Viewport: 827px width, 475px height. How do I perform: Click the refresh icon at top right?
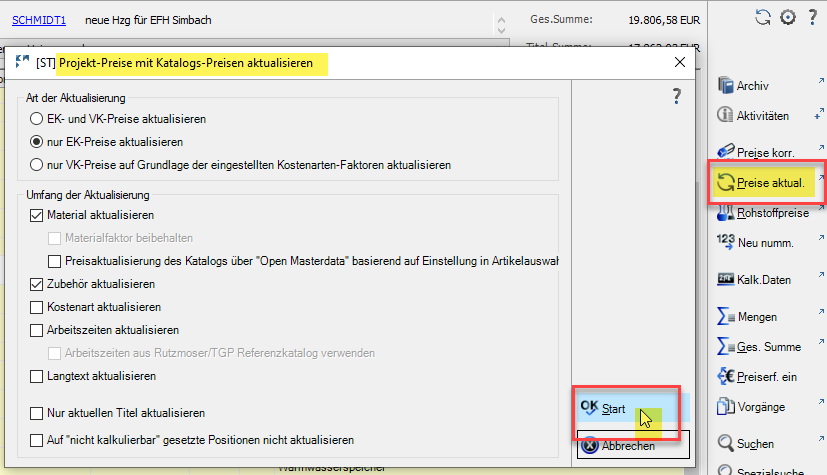pos(763,17)
